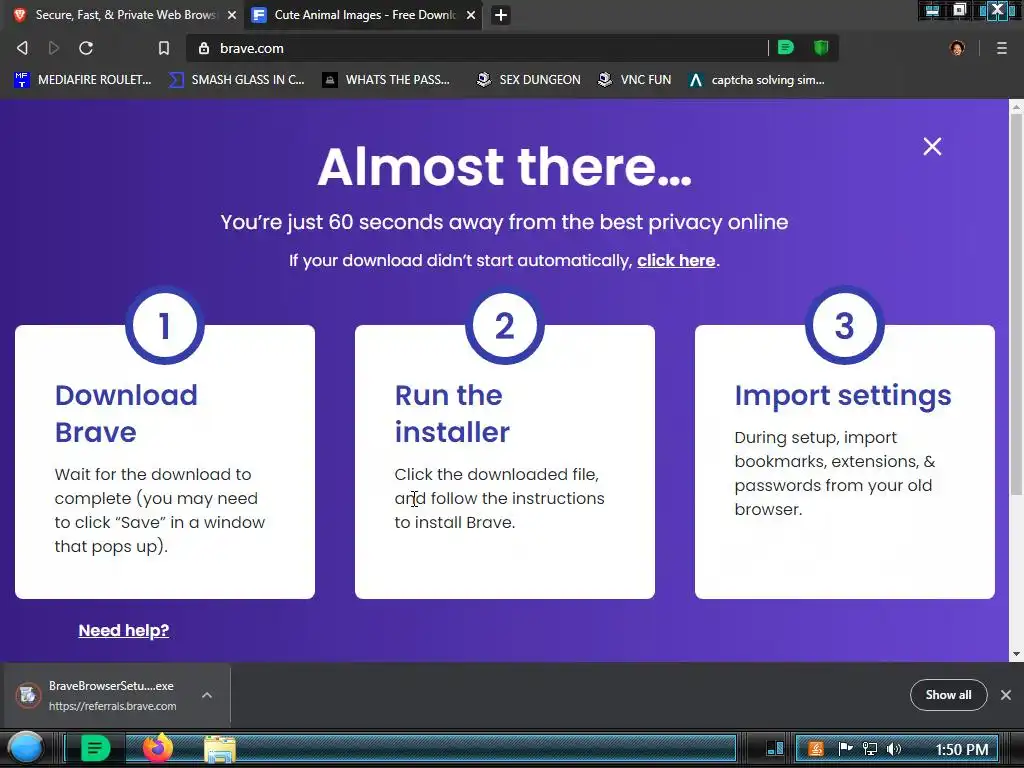Open captcha solving sim... bookmark
Image resolution: width=1024 pixels, height=768 pixels.
[x=756, y=80]
